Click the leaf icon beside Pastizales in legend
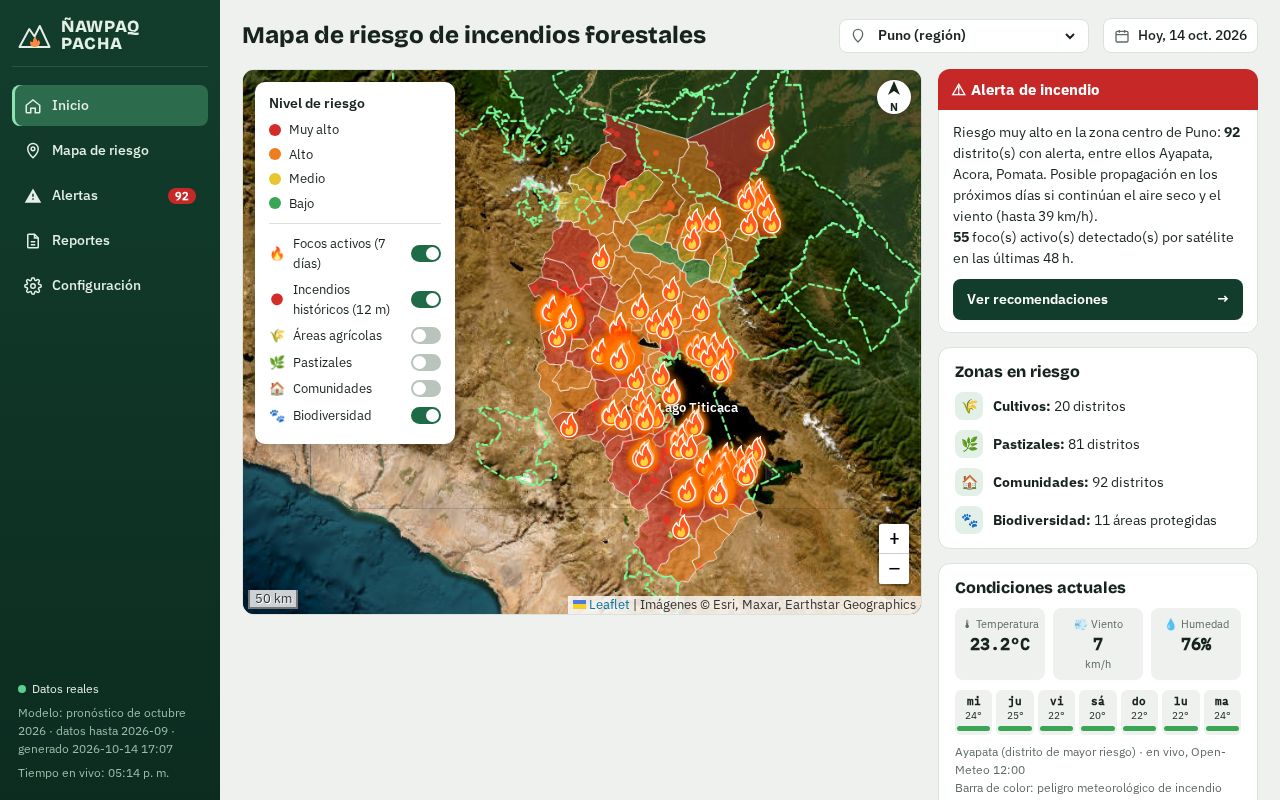This screenshot has width=1280, height=800. [277, 362]
